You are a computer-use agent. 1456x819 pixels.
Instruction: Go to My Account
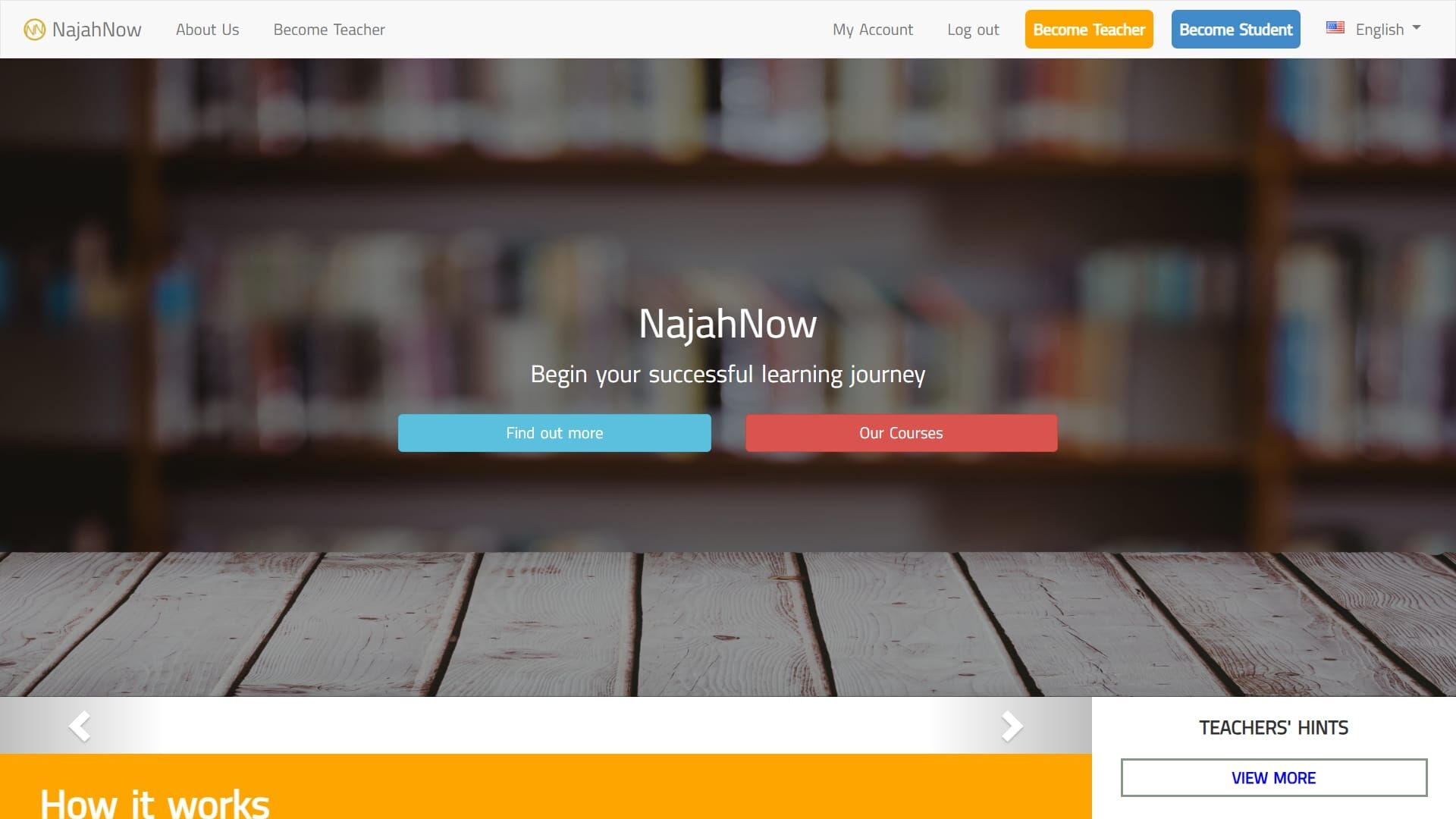point(873,30)
